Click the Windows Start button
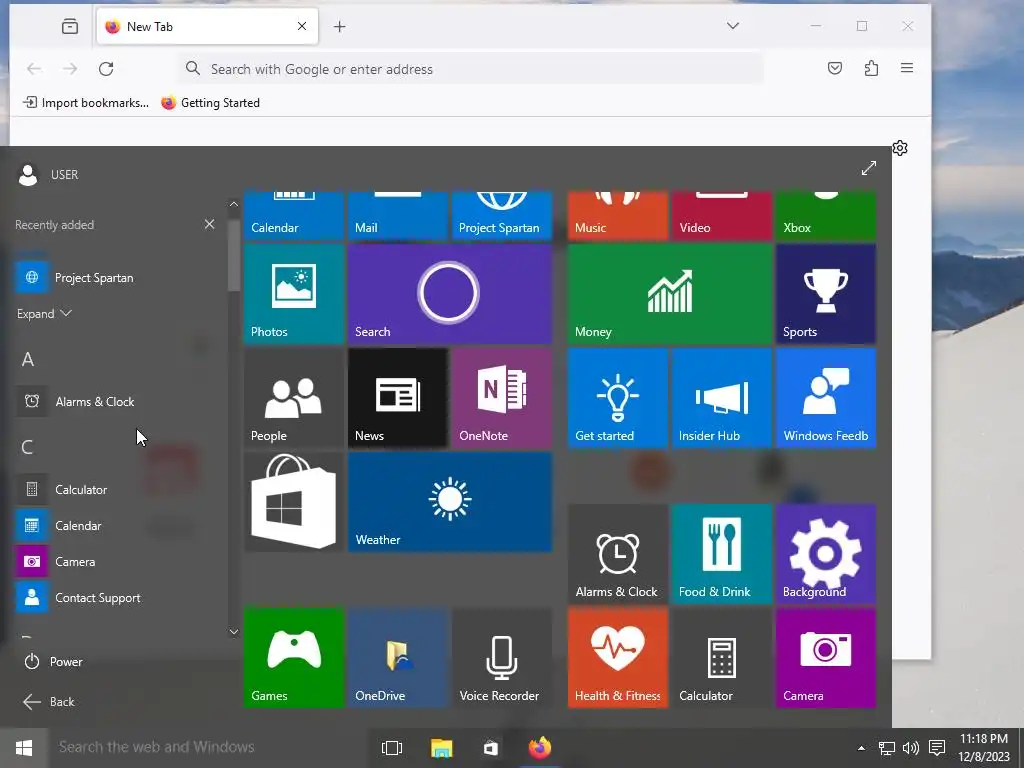This screenshot has height=768, width=1024. (24, 747)
